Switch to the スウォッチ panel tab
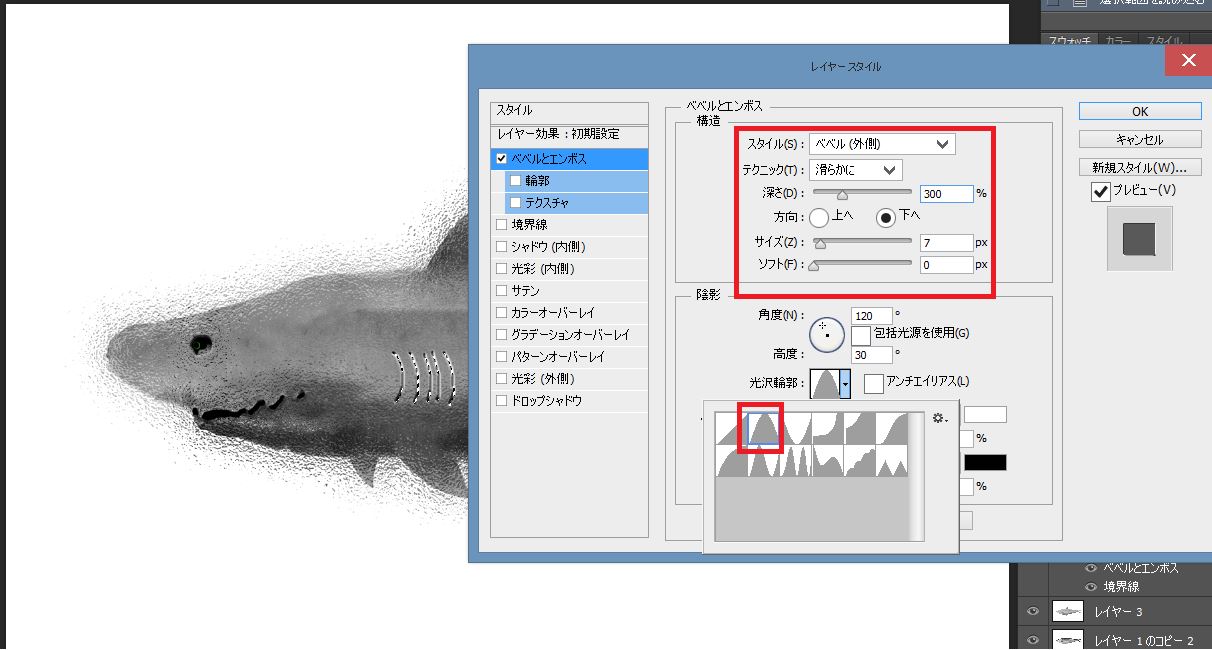The width and height of the screenshot is (1212, 650). click(x=1069, y=41)
